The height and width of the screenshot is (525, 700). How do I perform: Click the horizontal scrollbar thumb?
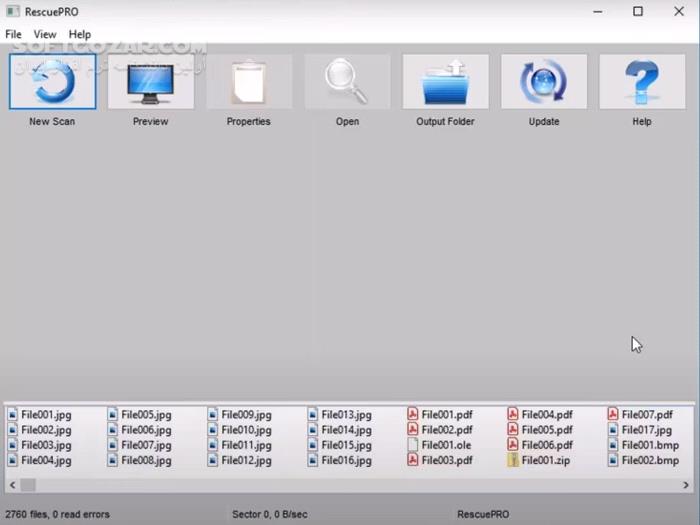coord(28,485)
